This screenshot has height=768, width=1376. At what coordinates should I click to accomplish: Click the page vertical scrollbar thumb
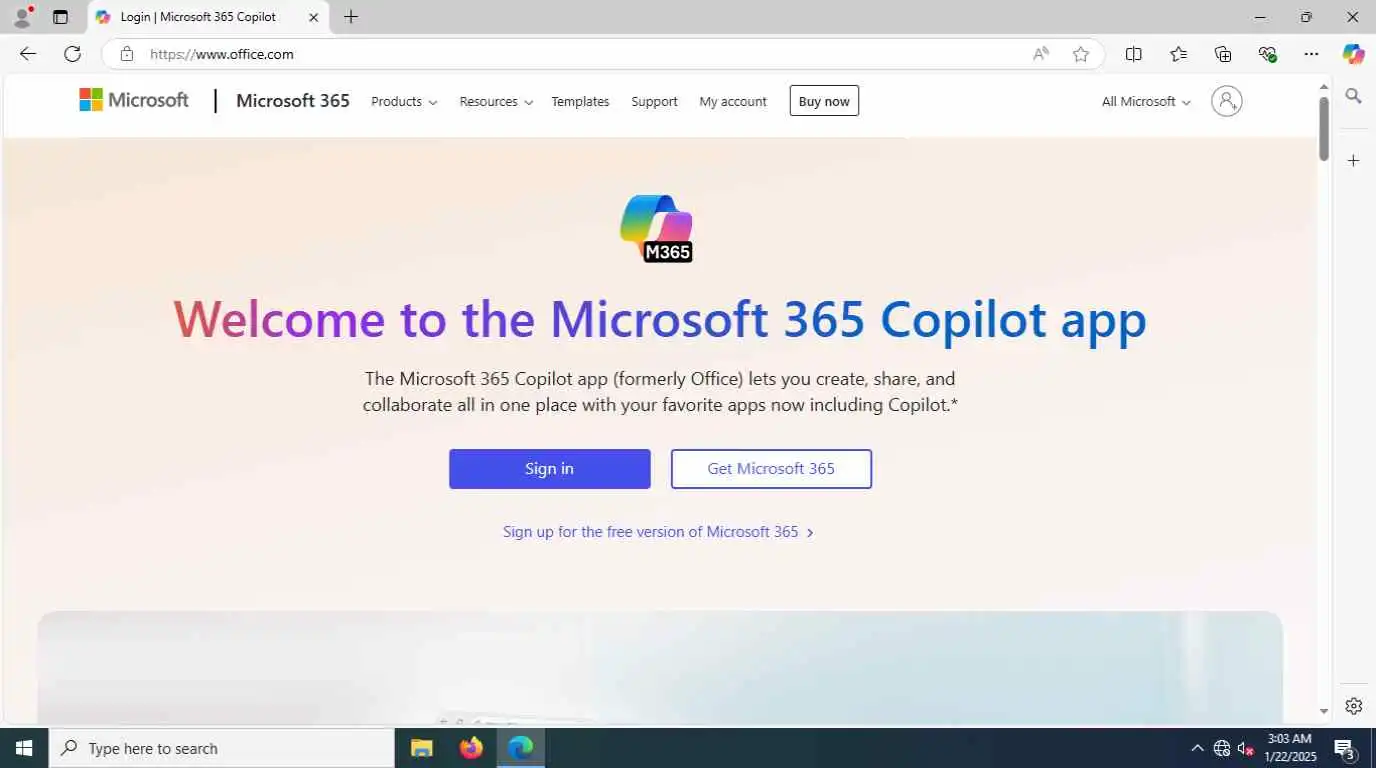1324,128
